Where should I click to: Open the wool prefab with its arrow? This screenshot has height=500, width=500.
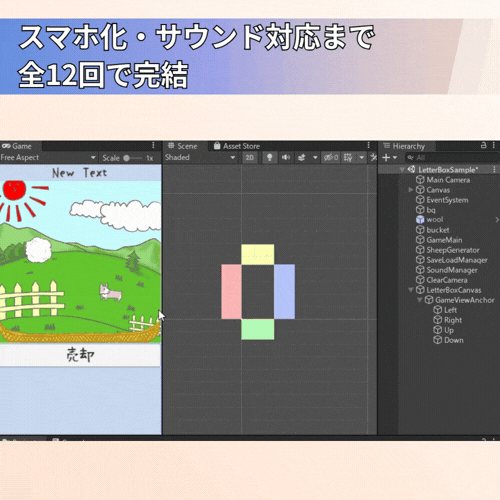(497, 220)
